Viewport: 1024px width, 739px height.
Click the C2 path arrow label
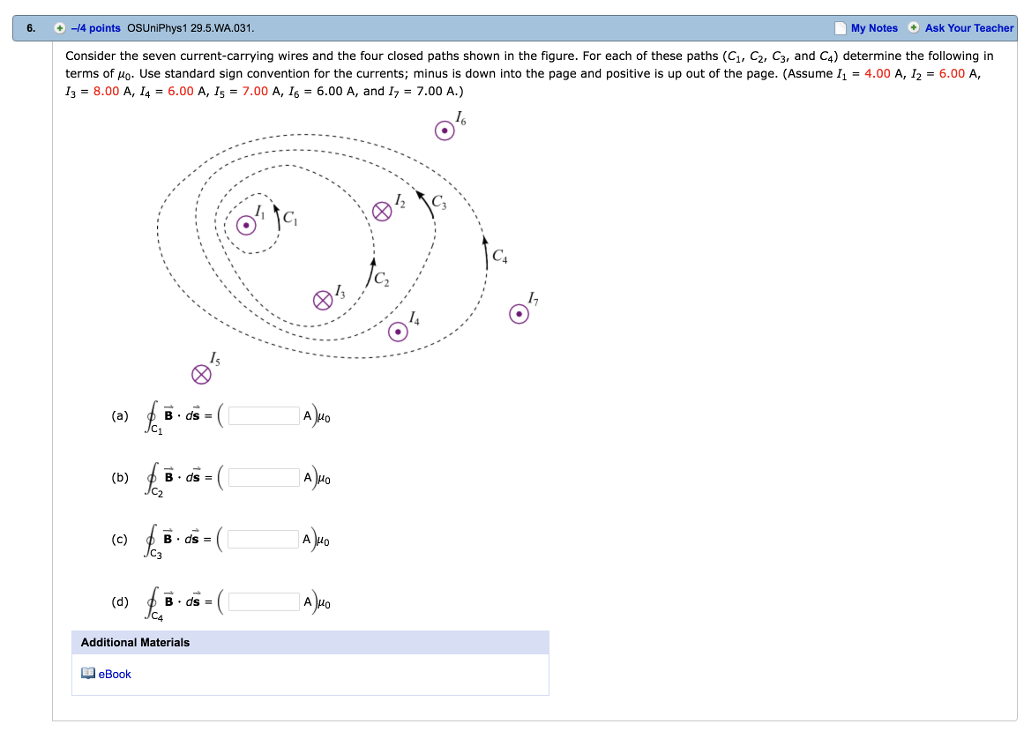click(x=381, y=279)
